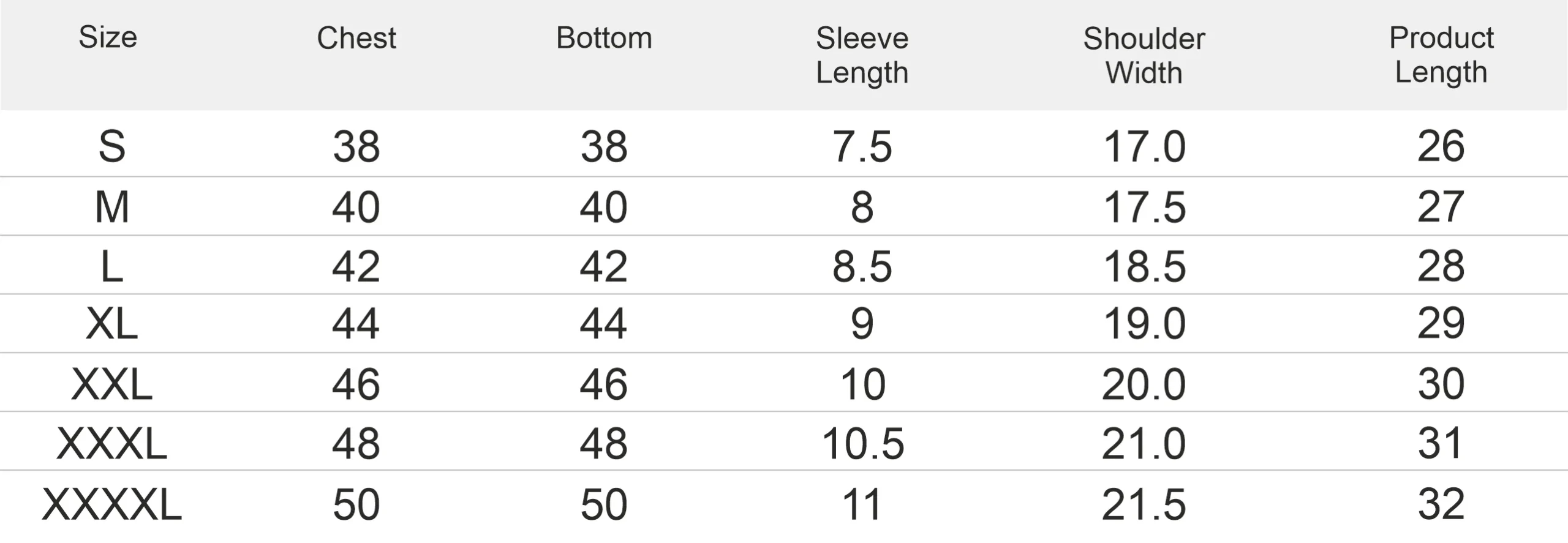1568x543 pixels.
Task: Click the Size column header
Action: coord(108,37)
